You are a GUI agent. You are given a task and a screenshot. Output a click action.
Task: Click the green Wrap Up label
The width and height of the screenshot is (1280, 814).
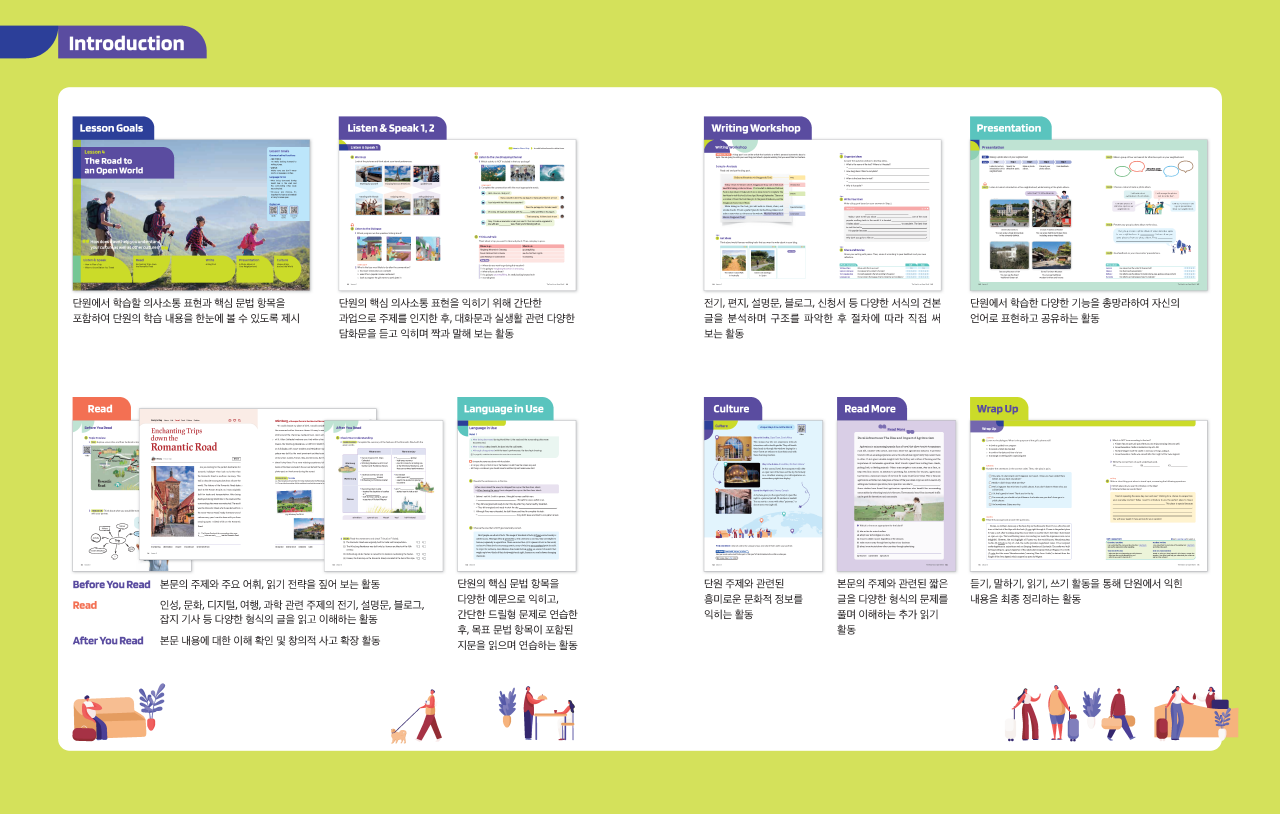point(998,408)
